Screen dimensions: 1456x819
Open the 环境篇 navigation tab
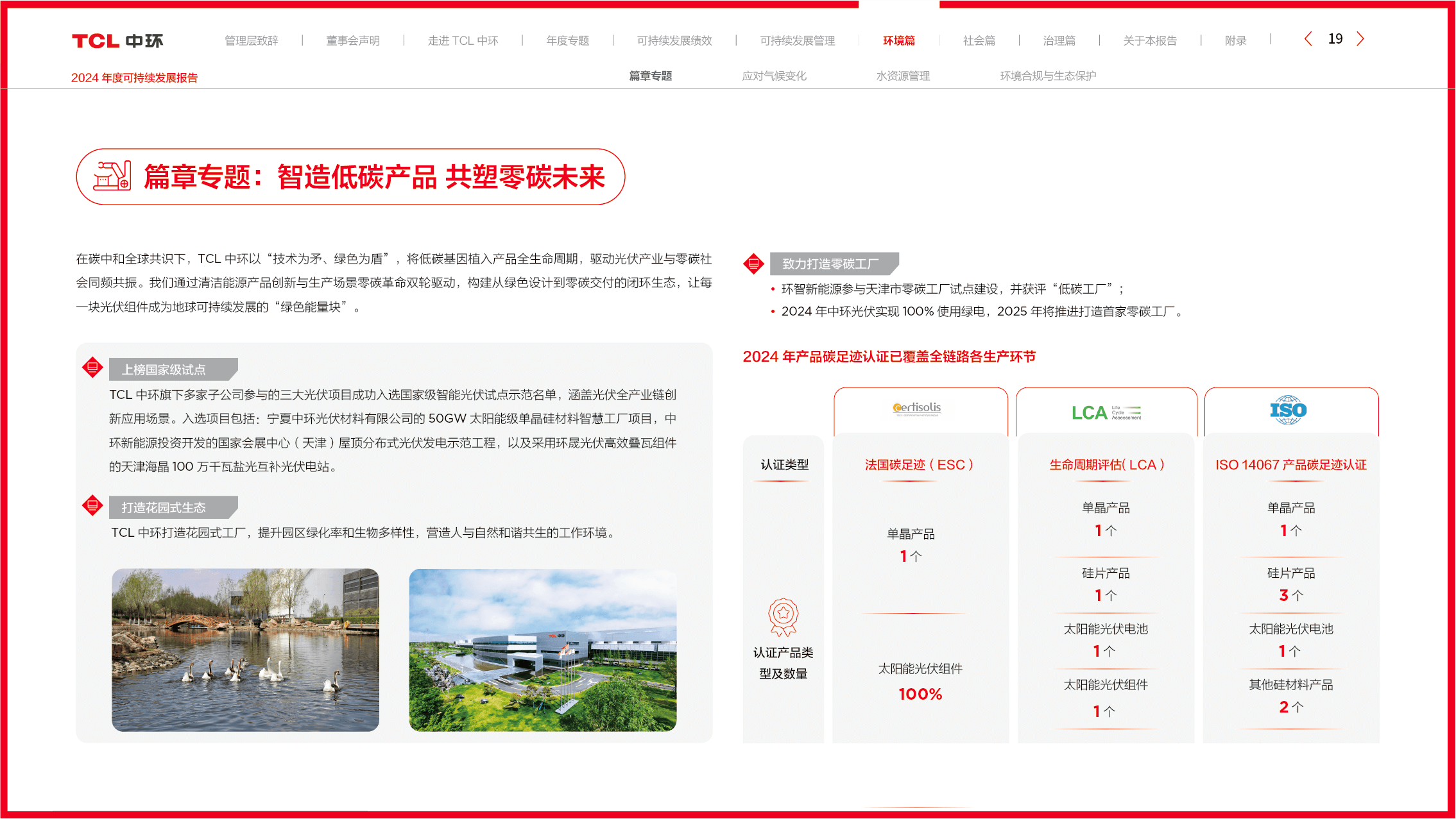pos(898,41)
